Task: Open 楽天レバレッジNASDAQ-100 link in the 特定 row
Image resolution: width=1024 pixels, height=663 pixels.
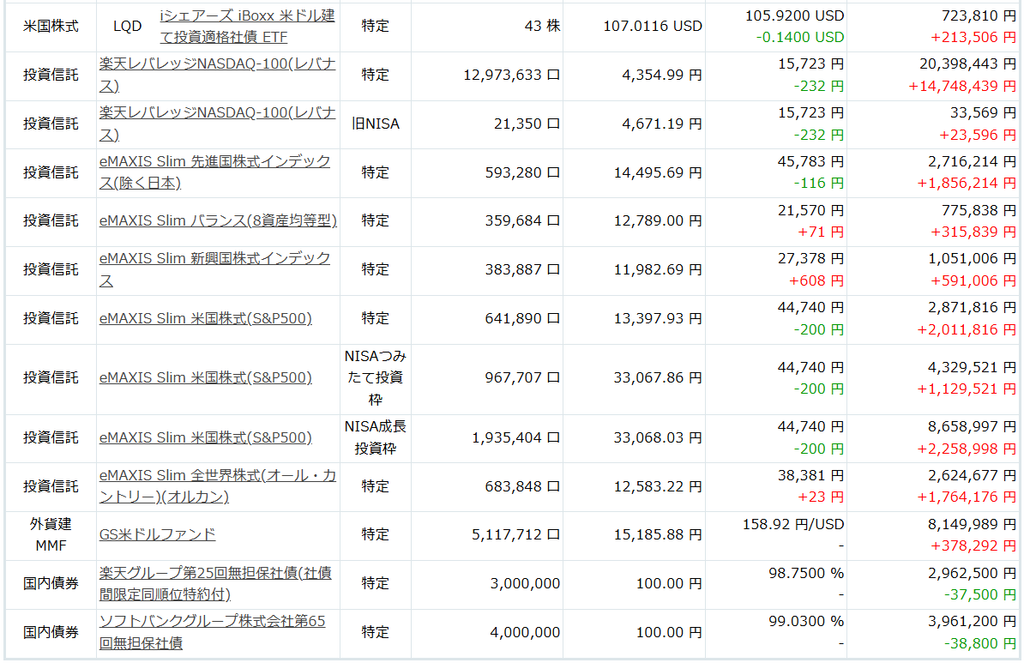Action: (217, 75)
